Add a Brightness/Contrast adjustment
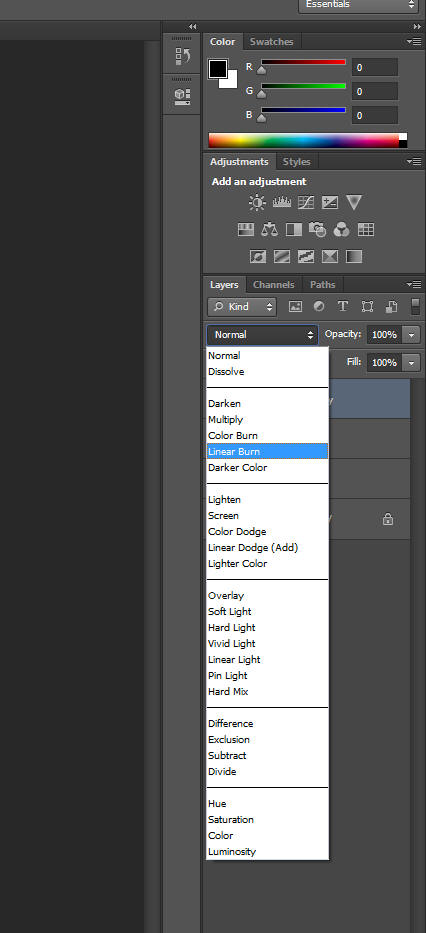The height and width of the screenshot is (933, 426). 257,203
